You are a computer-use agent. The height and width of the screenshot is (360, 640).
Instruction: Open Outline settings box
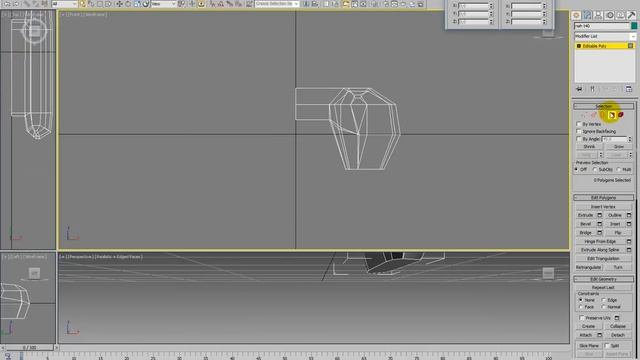pyautogui.click(x=629, y=215)
